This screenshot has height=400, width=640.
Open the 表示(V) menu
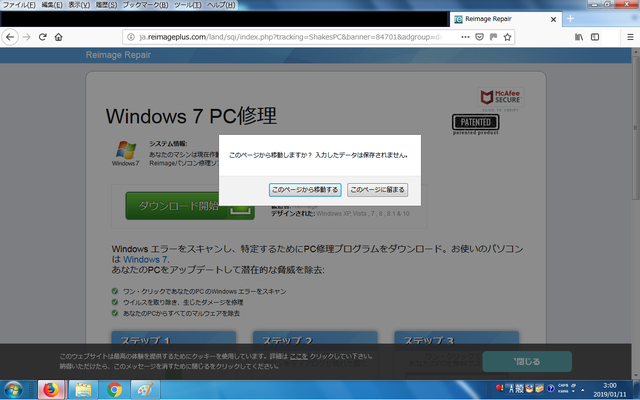(x=79, y=5)
